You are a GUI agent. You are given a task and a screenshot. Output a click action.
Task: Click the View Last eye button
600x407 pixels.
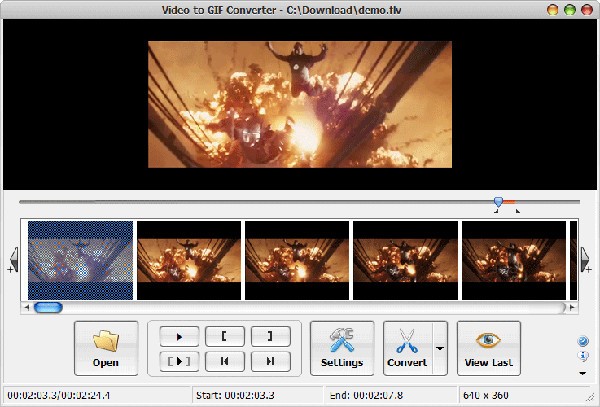(489, 348)
